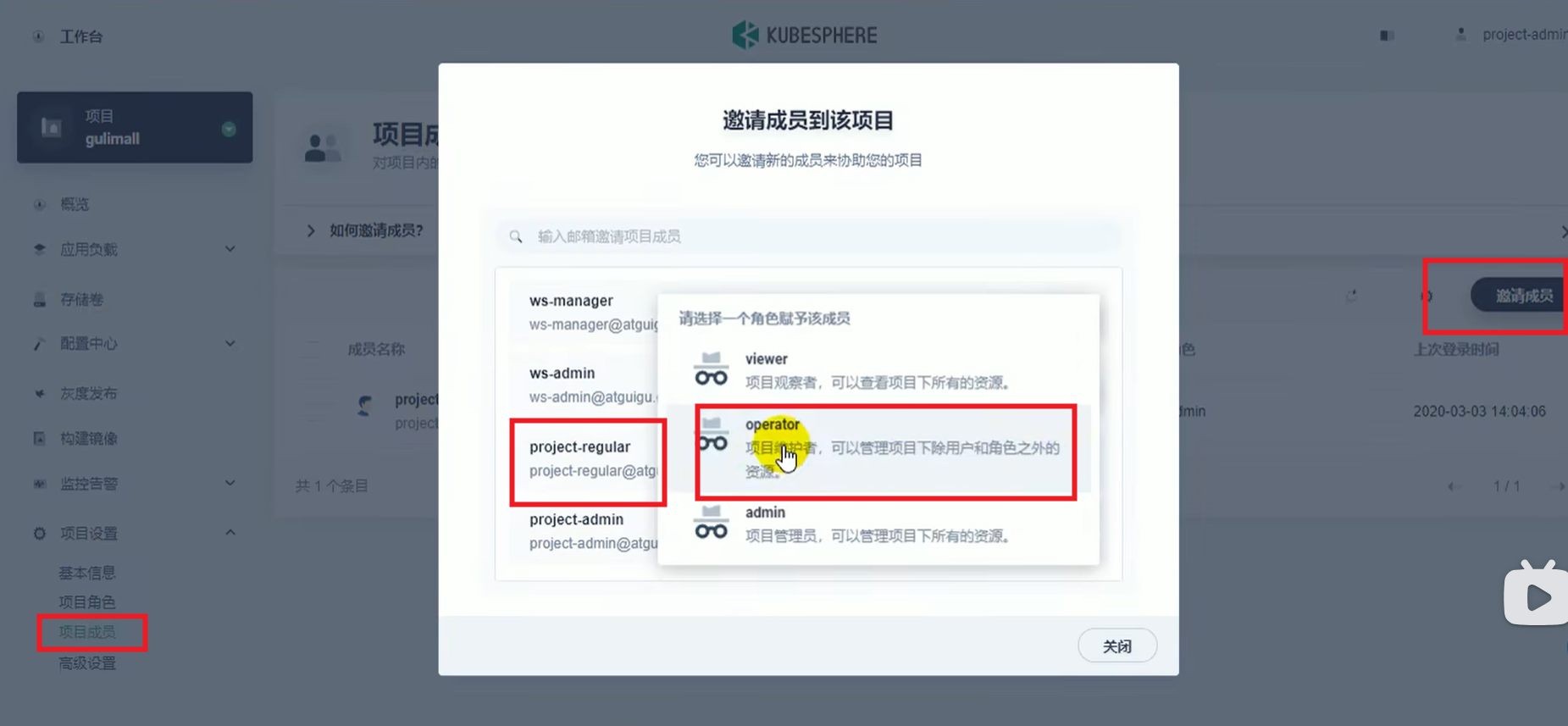The height and width of the screenshot is (726, 1568).
Task: Click the viewer role glasses icon
Action: click(711, 369)
